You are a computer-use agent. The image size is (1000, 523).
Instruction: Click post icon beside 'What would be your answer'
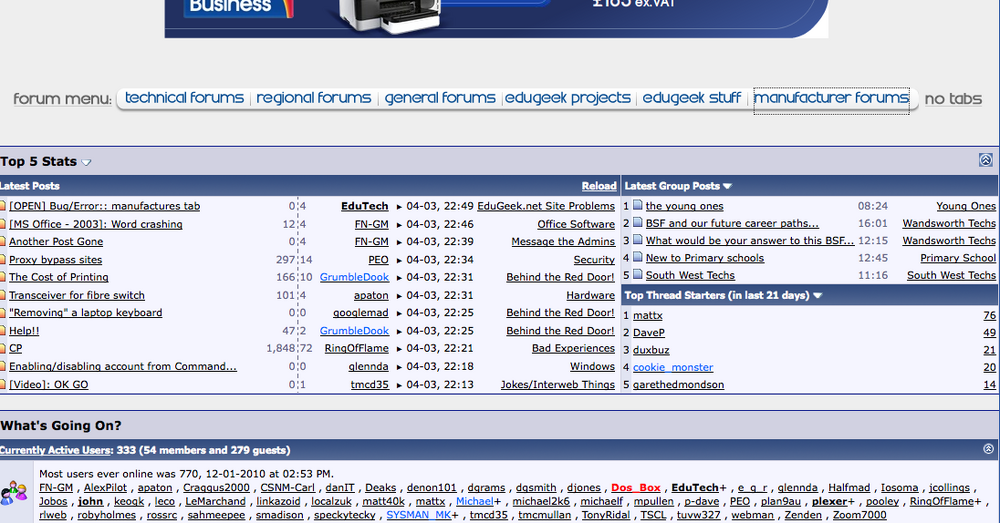pyautogui.click(x=638, y=240)
